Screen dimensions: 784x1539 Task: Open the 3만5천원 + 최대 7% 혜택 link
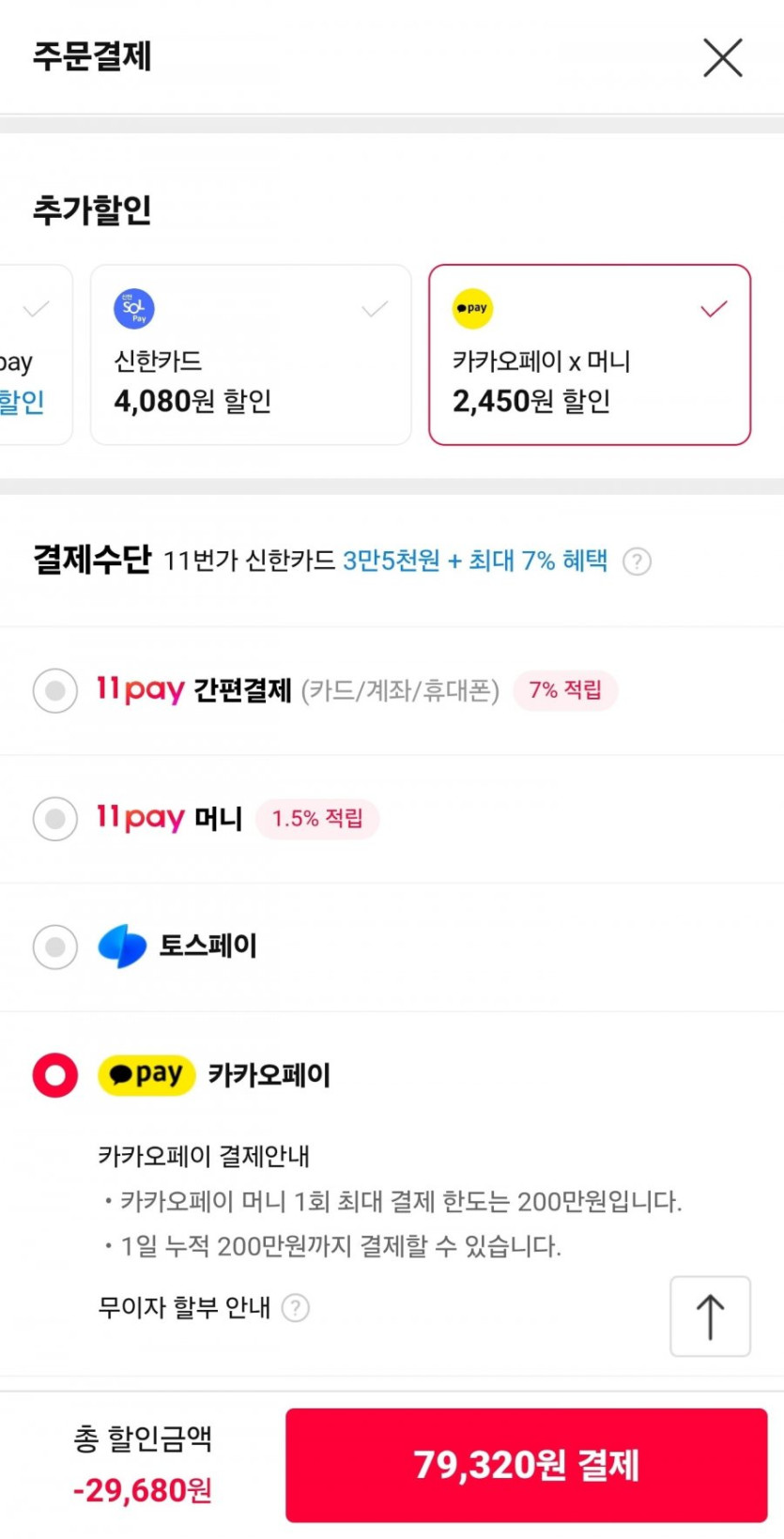(475, 562)
